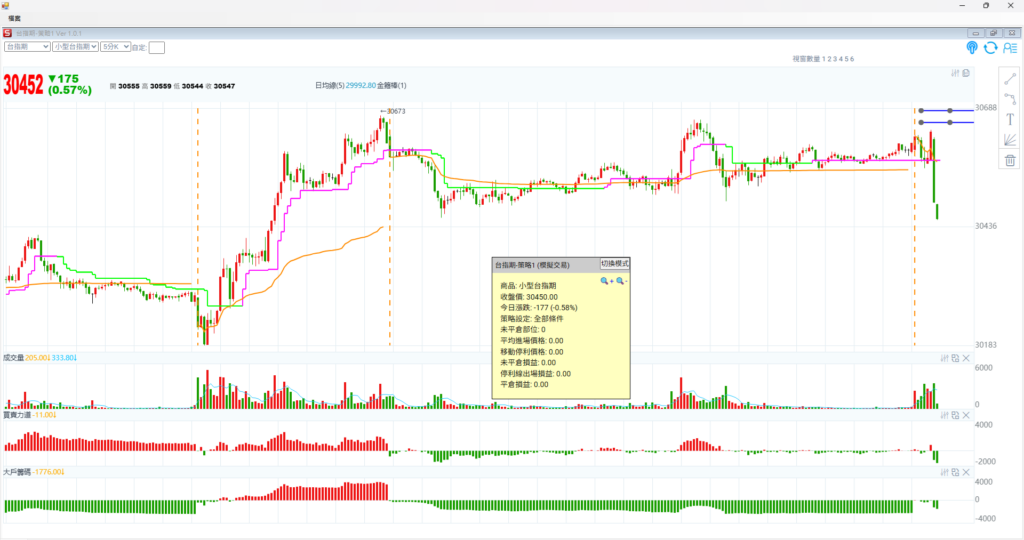
Task: Choose the text annotation tool
Action: tap(1010, 119)
